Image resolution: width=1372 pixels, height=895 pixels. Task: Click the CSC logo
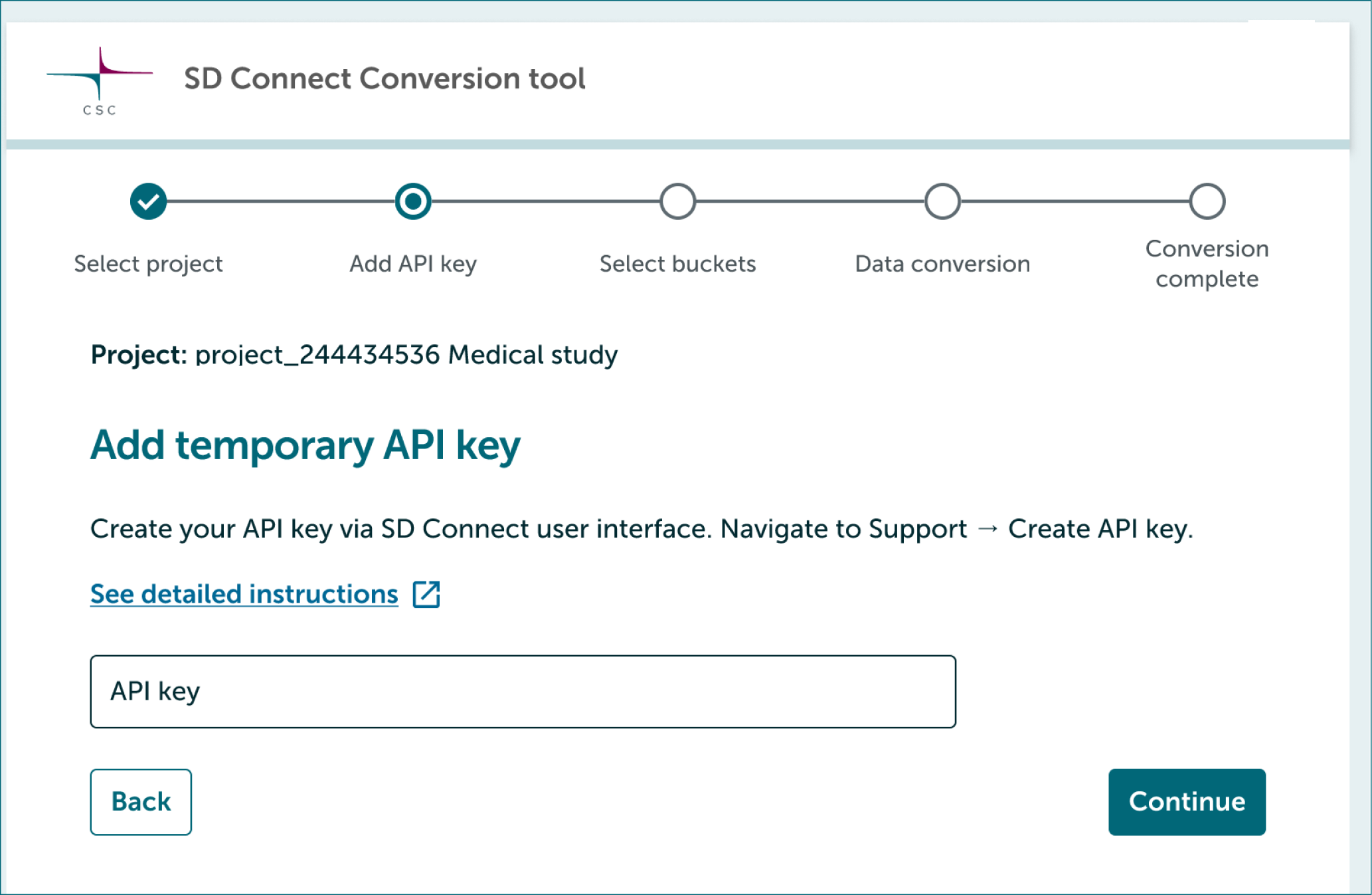coord(100,80)
